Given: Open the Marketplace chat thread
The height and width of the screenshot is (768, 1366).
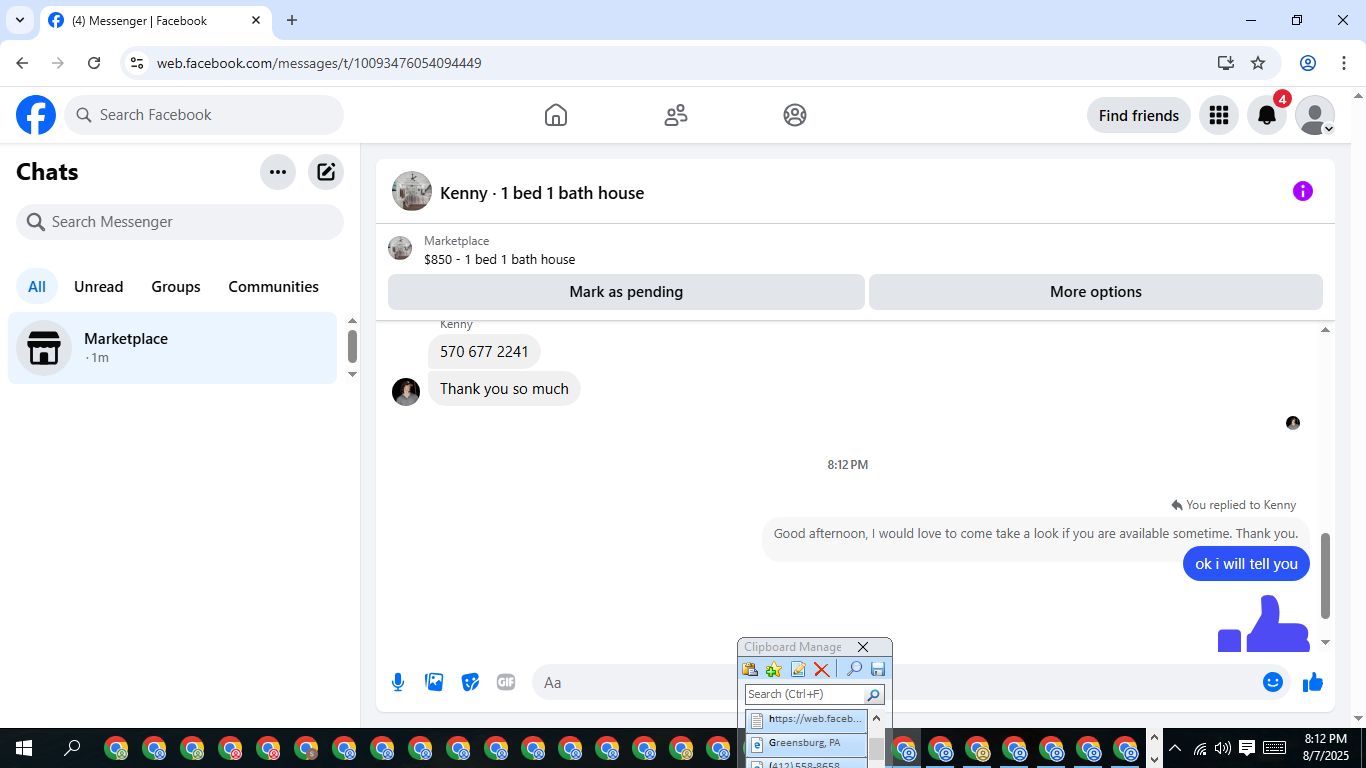Looking at the screenshot, I should click(173, 348).
